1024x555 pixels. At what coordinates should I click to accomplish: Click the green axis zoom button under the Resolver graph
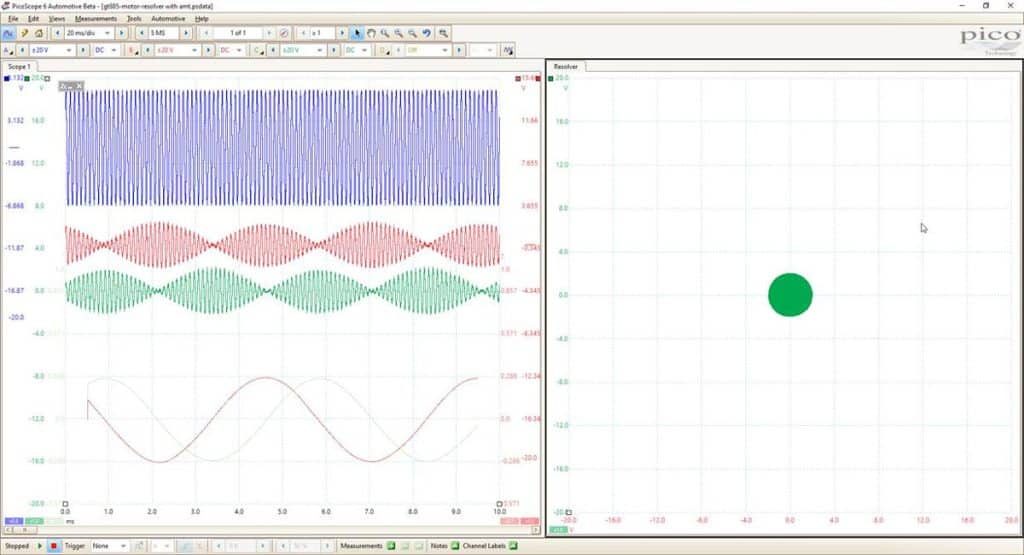[x=558, y=530]
